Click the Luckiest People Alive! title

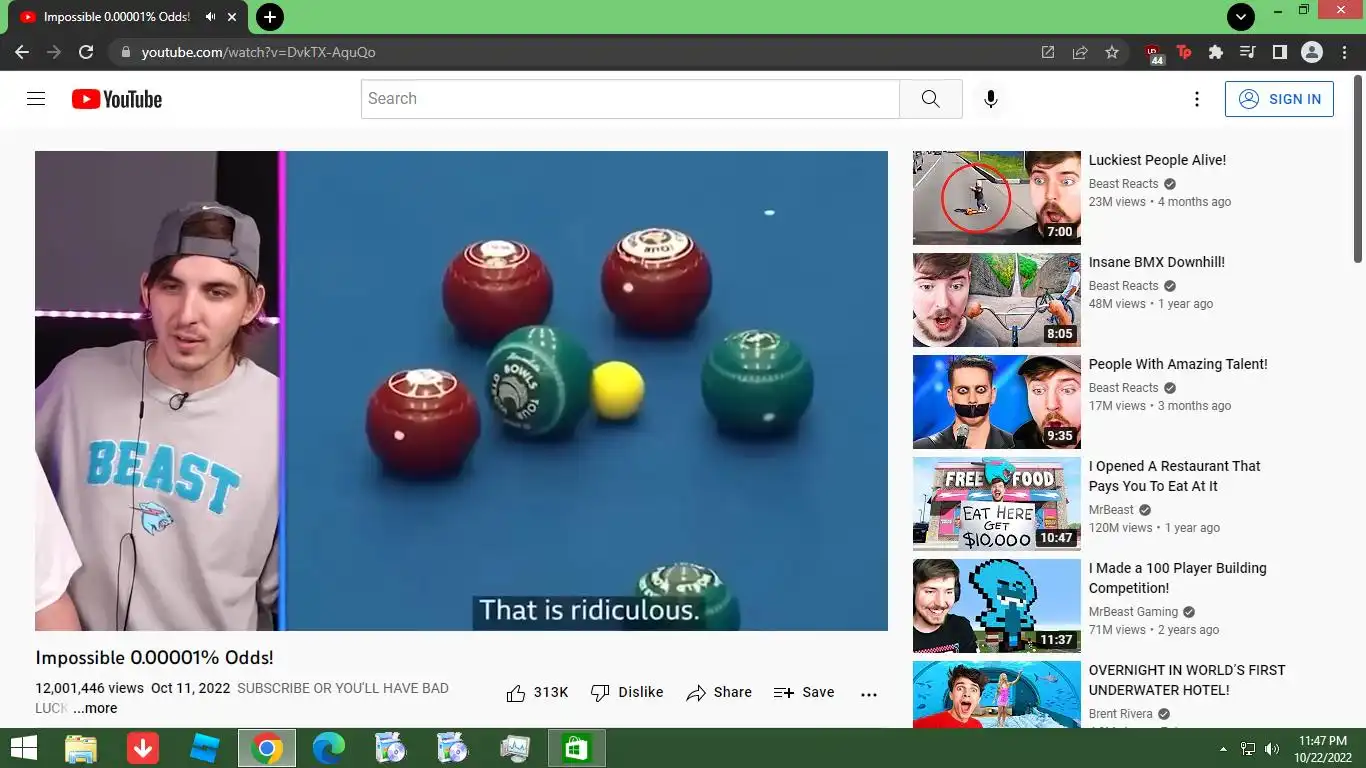[x=1157, y=160]
